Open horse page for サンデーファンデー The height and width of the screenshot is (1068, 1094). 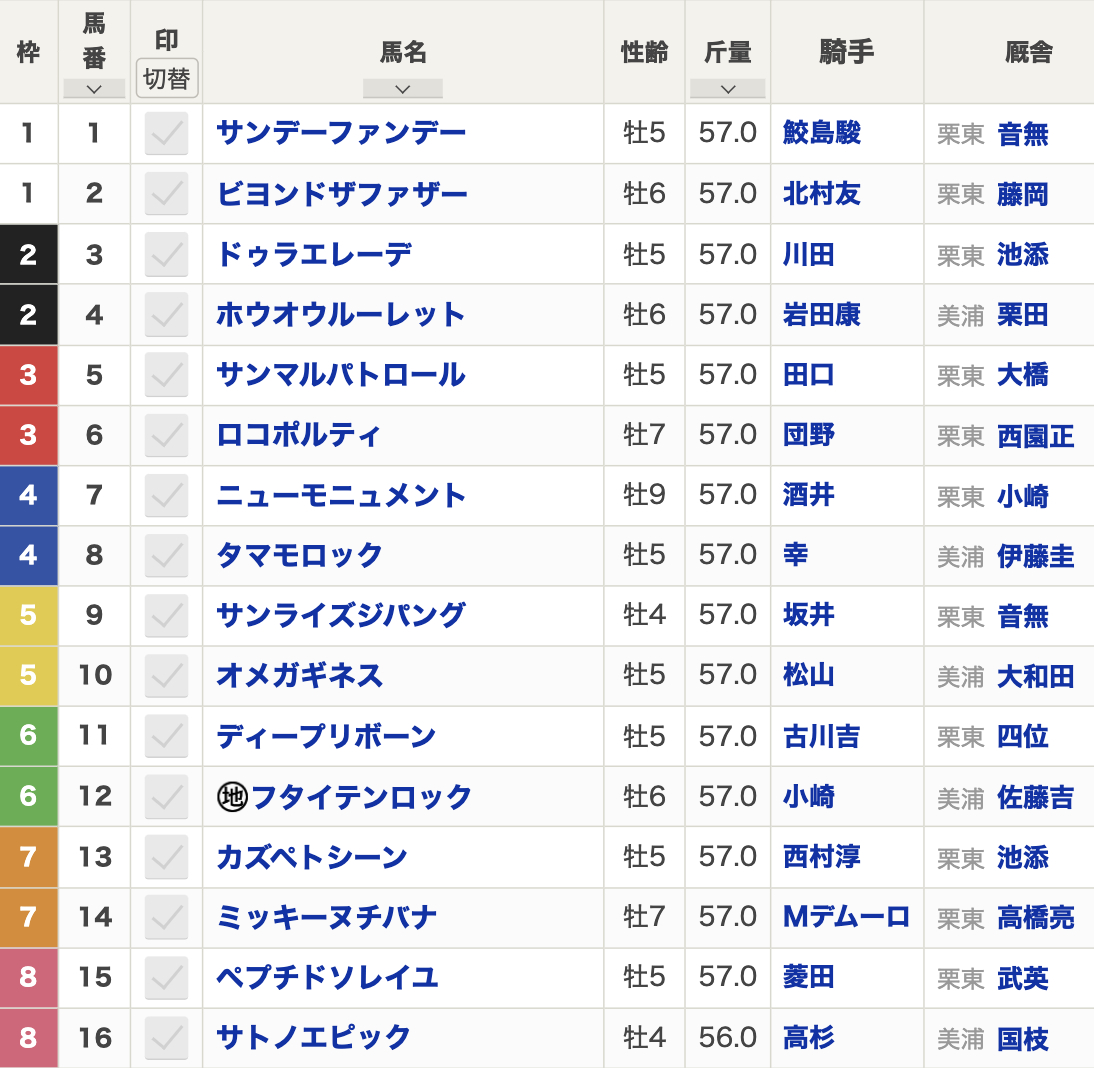341,133
